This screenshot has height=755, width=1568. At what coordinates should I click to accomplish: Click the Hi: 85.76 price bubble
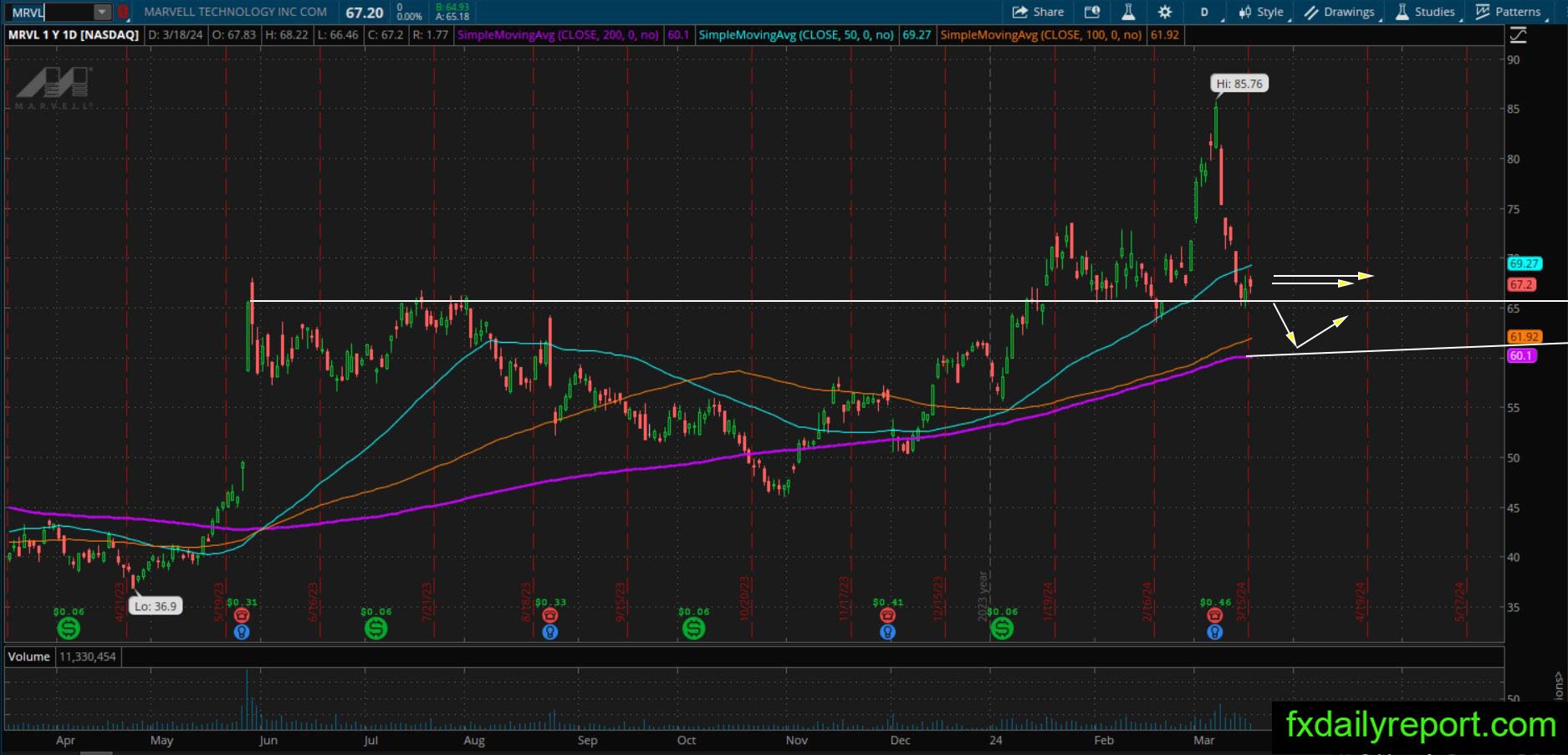[1239, 84]
